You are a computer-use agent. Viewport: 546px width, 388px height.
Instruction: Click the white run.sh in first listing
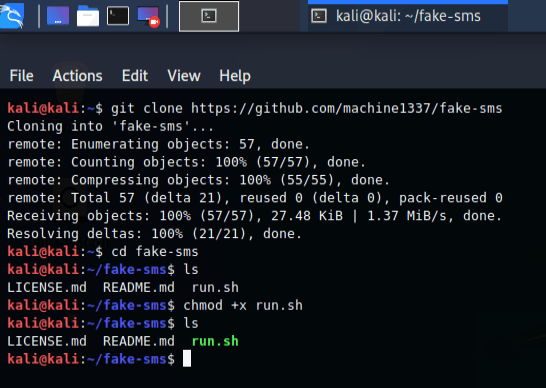[x=215, y=288]
